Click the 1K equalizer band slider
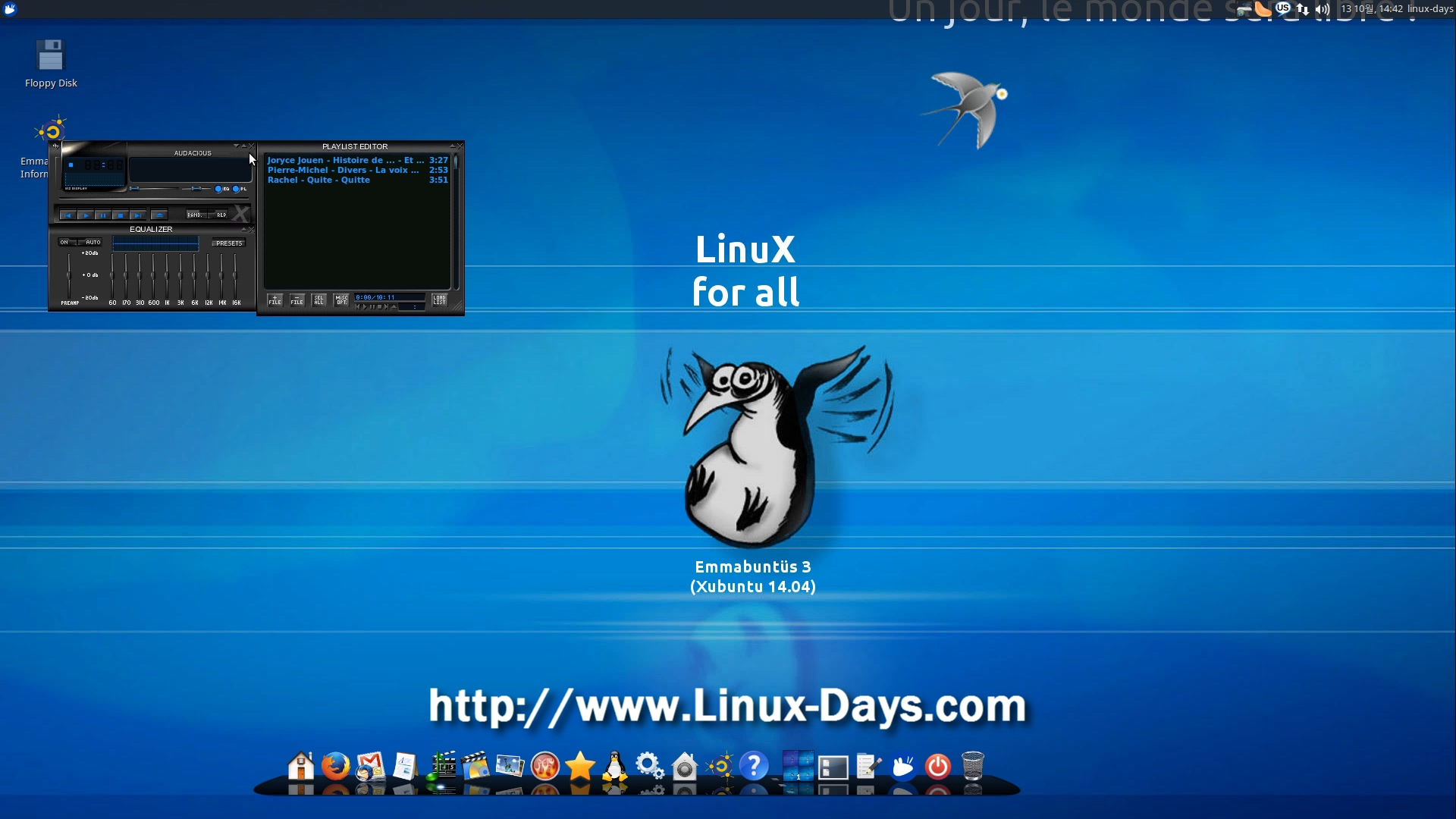This screenshot has width=1456, height=819. coord(167,276)
